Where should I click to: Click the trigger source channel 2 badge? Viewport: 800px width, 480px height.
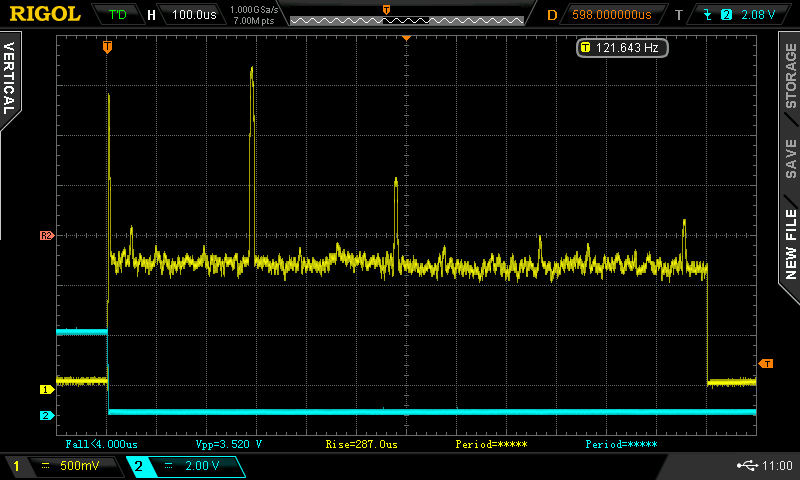726,15
